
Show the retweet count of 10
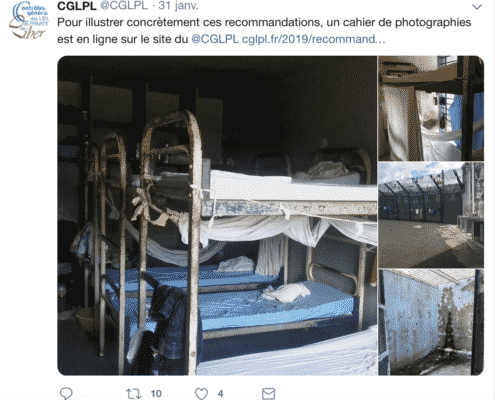(x=156, y=394)
